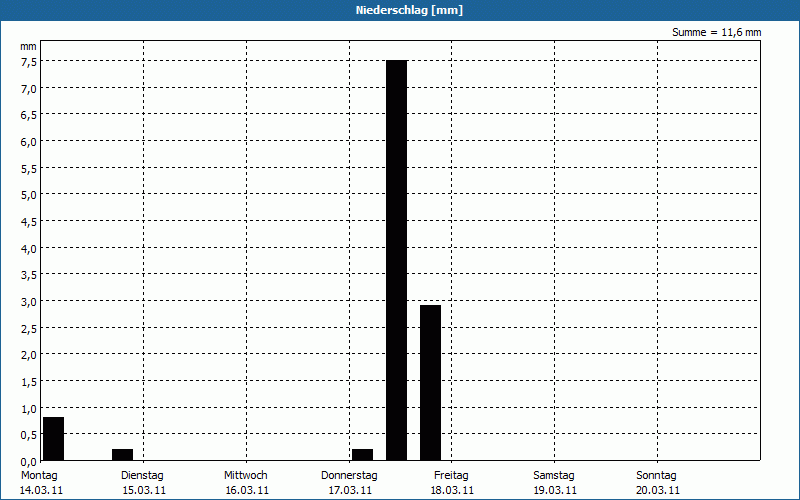Click the '2,5' y-axis value
Screen dimensions: 800x500
pyautogui.click(x=29, y=329)
